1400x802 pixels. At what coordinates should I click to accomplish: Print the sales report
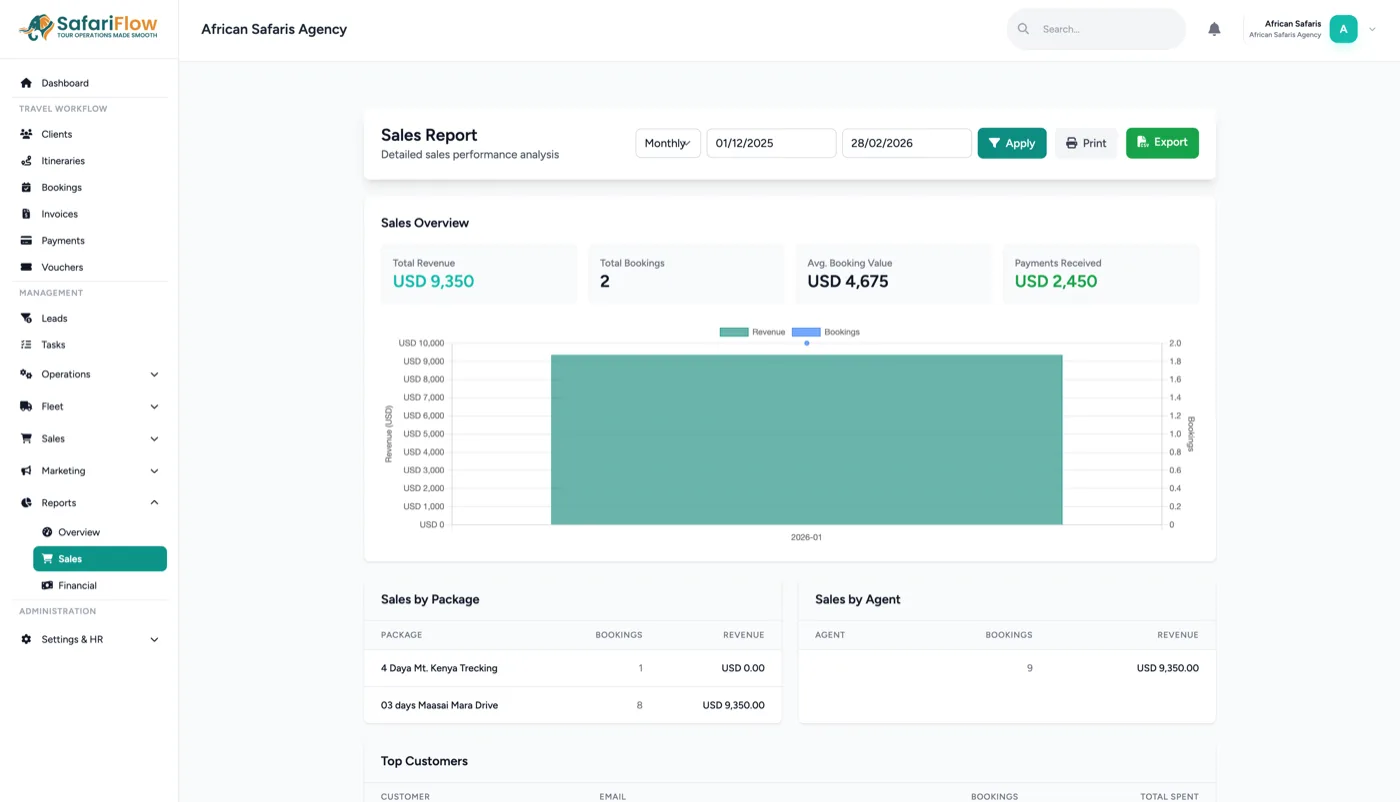click(1086, 143)
